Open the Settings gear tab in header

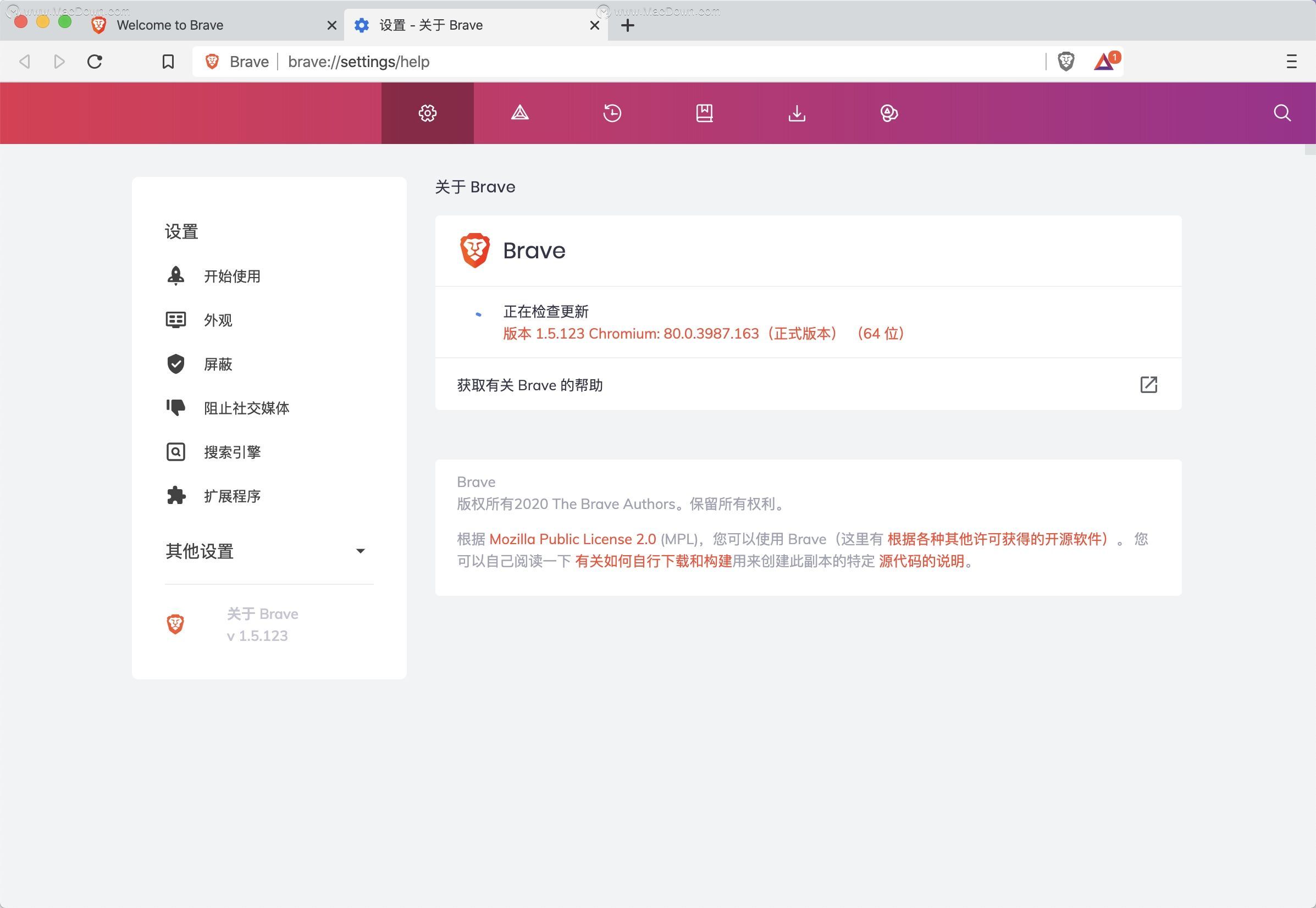pos(427,113)
